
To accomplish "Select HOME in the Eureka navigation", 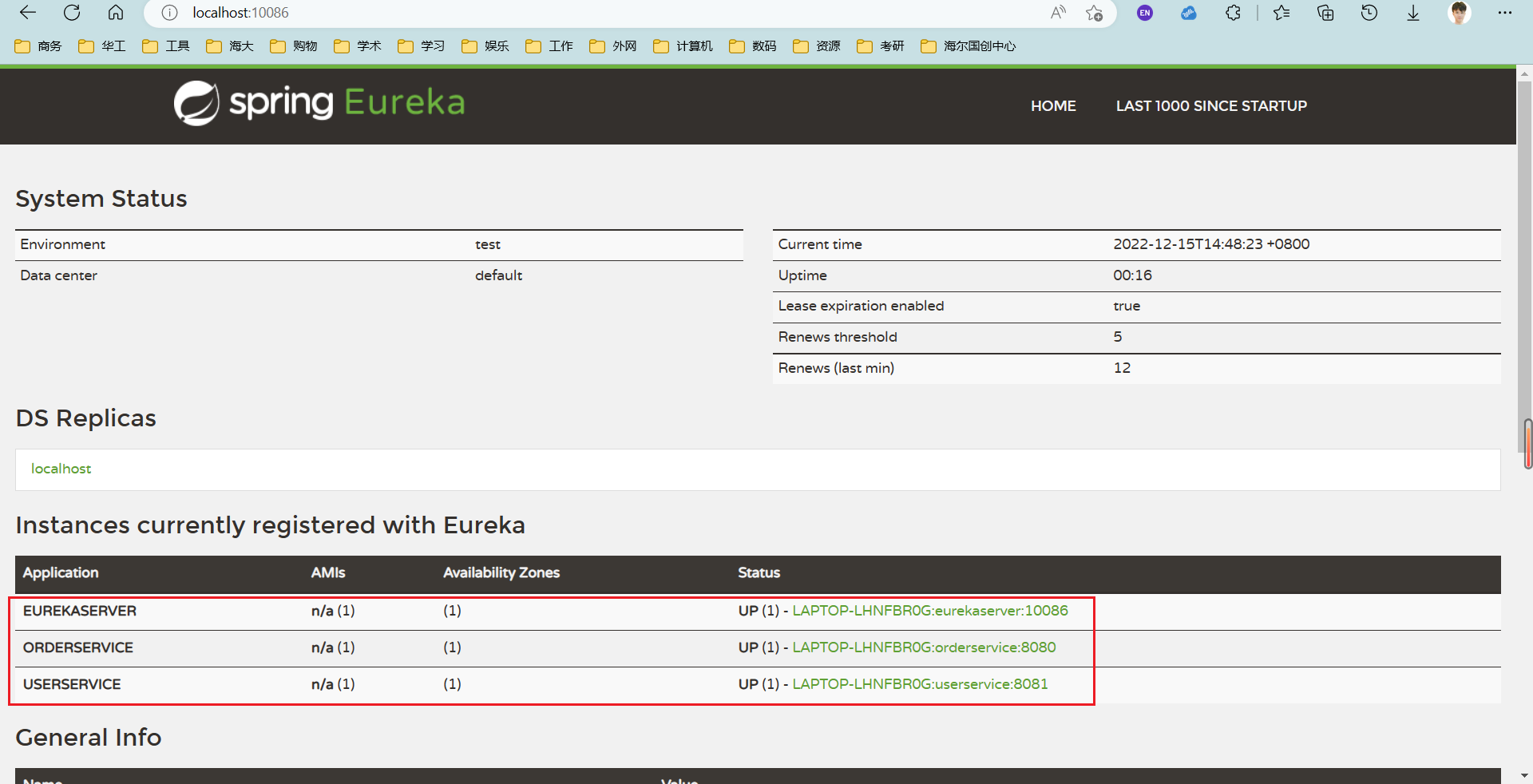I will click(x=1052, y=105).
